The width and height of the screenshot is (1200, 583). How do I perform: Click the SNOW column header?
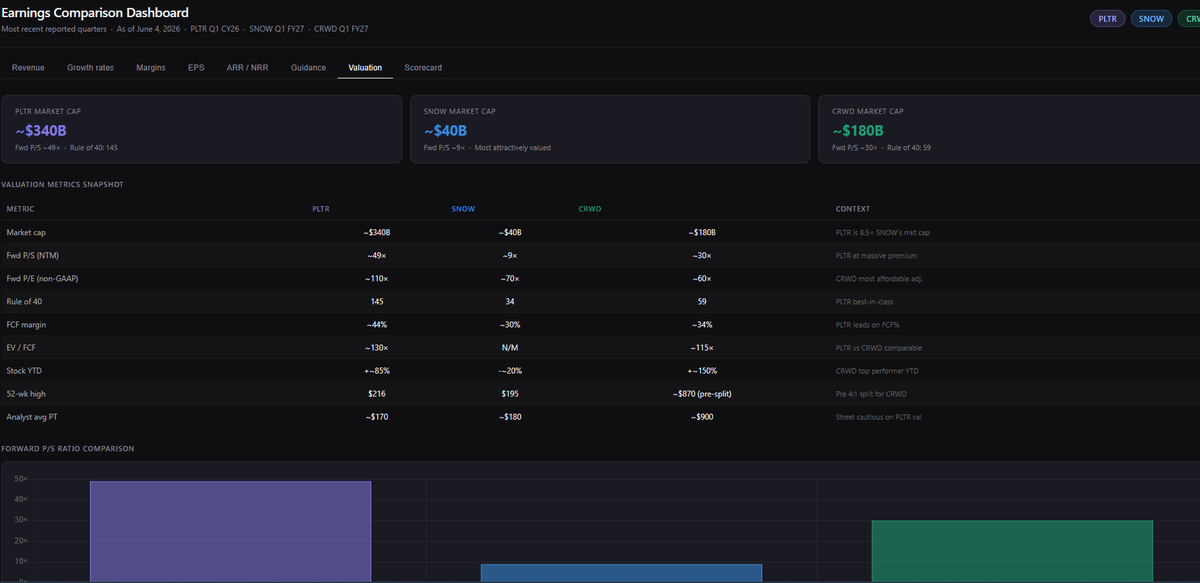(x=463, y=209)
